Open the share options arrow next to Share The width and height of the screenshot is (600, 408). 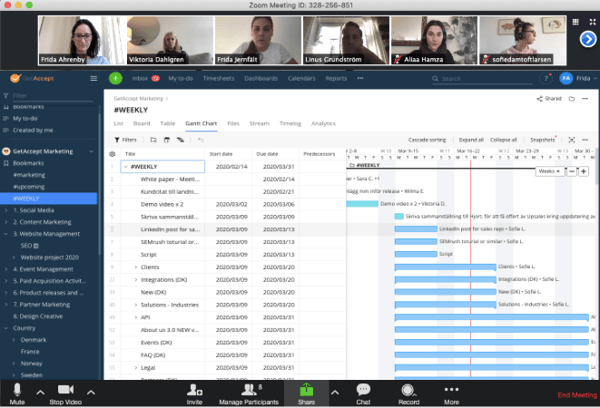point(335,392)
